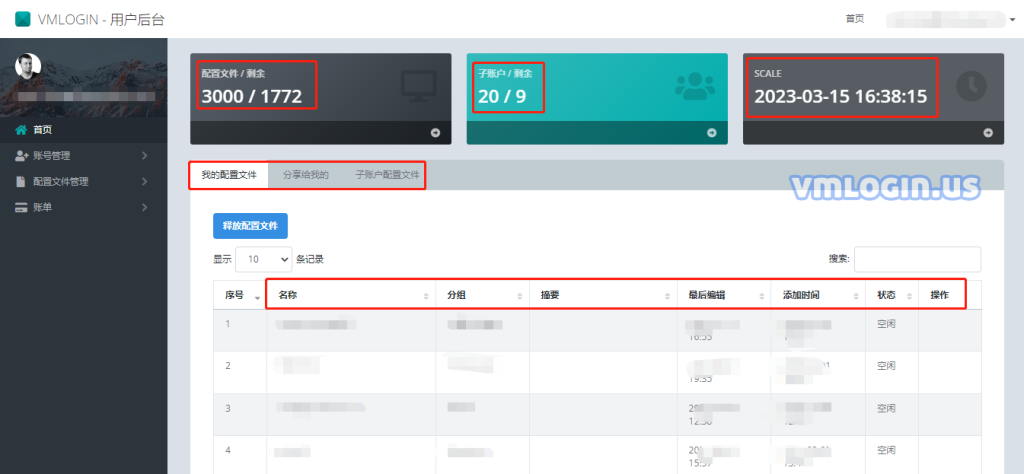
Task: Expand the 账单 chevron arrow
Action: click(x=144, y=208)
